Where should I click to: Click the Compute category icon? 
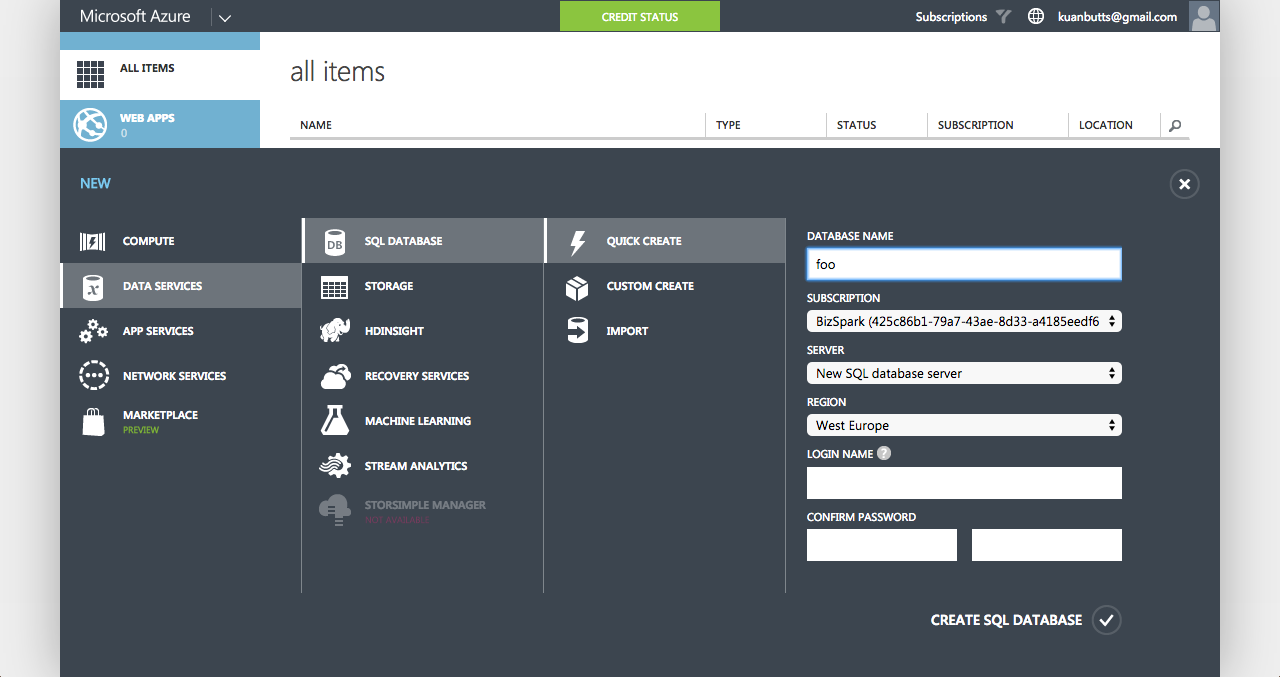[92, 241]
